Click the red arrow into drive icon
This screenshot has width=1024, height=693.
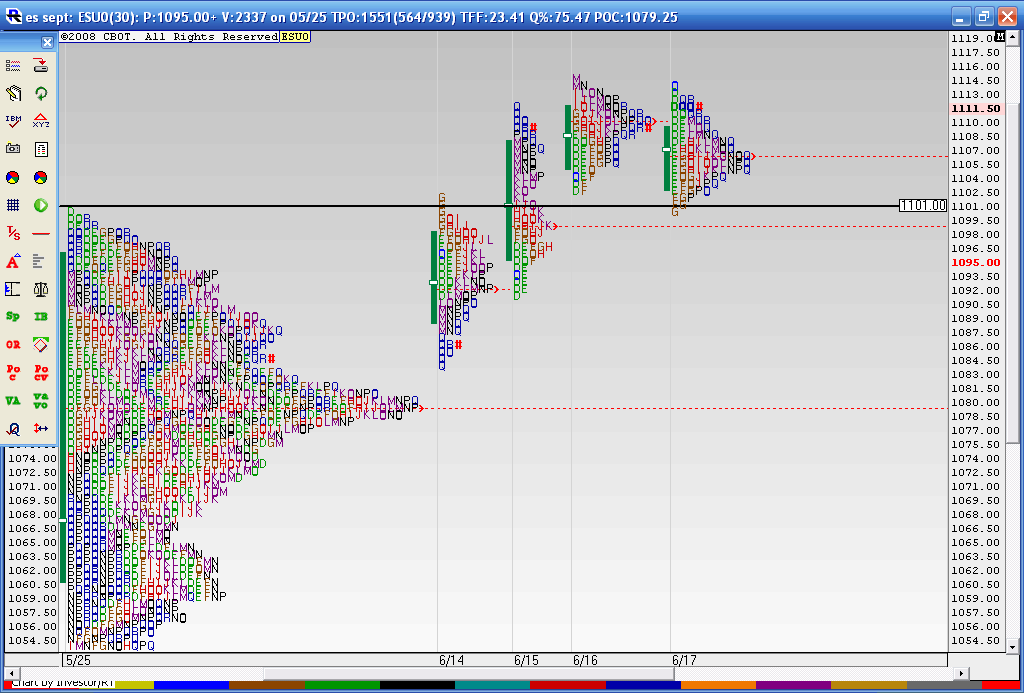[40, 65]
